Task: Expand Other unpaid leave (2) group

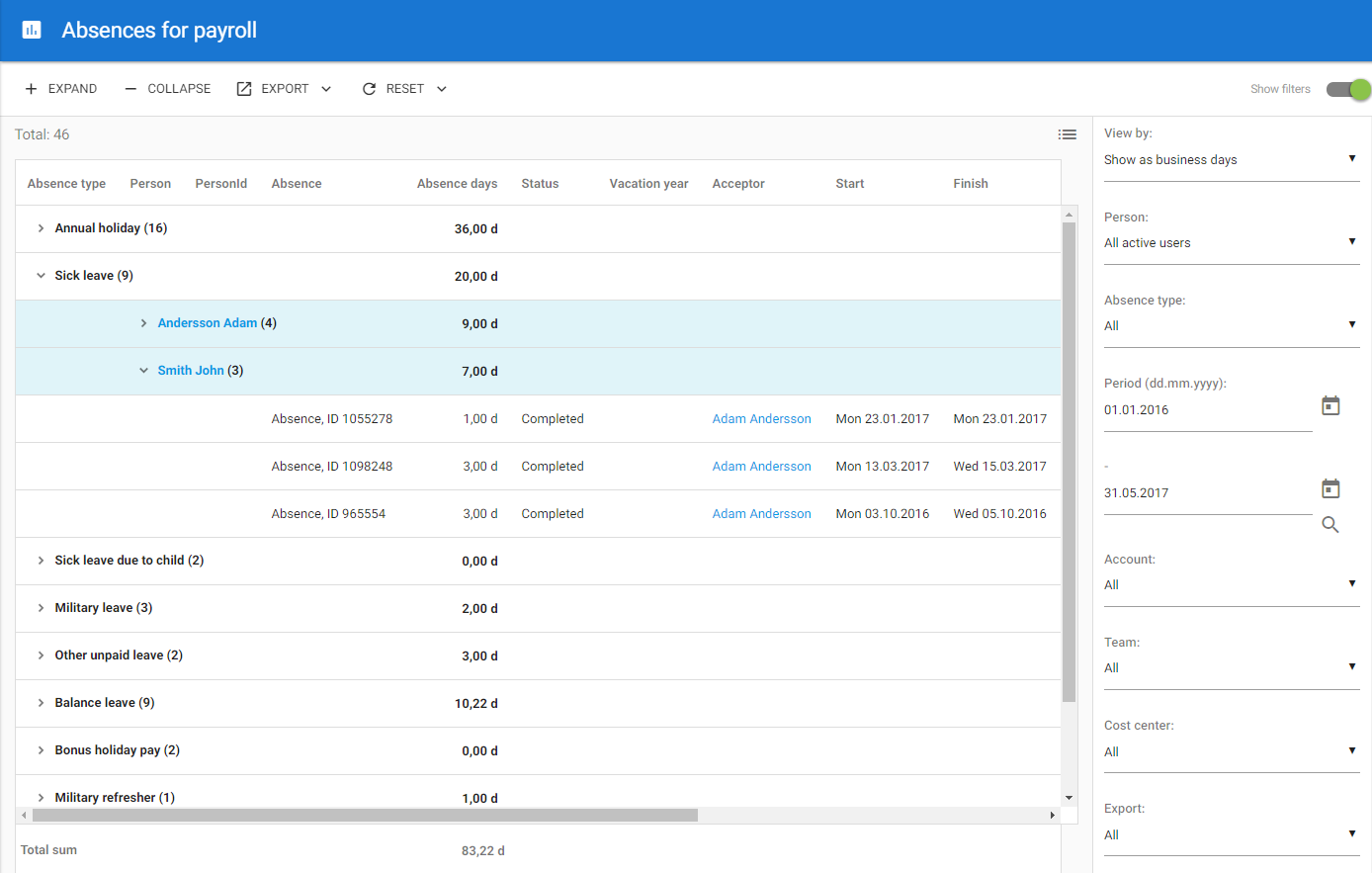Action: 41,655
